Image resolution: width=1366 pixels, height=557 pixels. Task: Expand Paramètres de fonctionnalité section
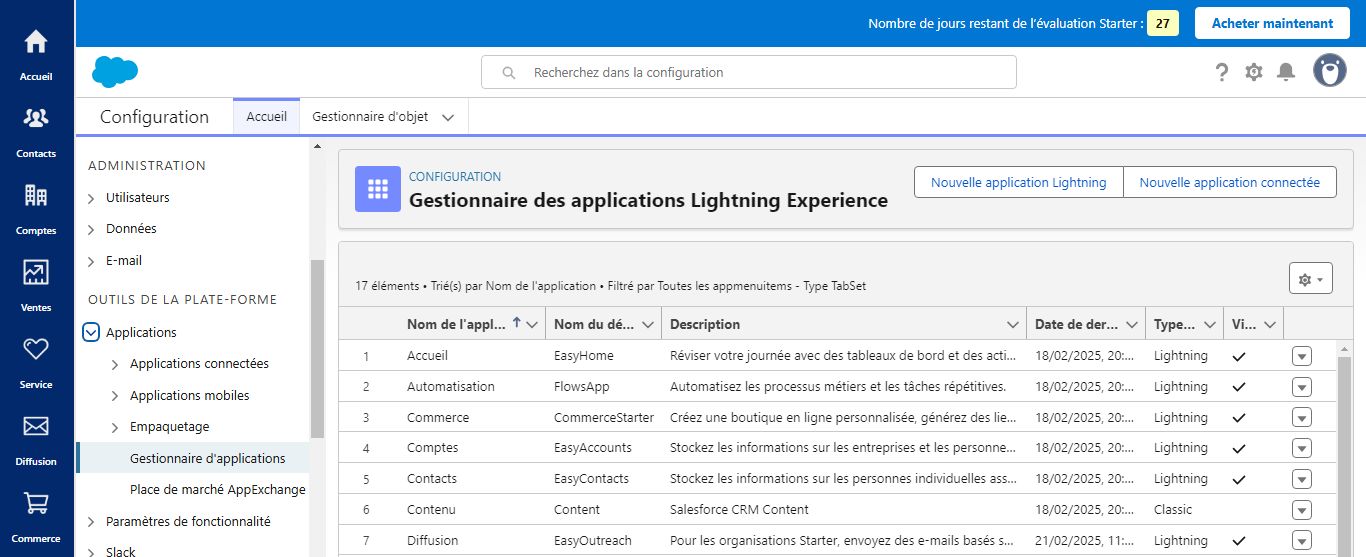tap(91, 522)
